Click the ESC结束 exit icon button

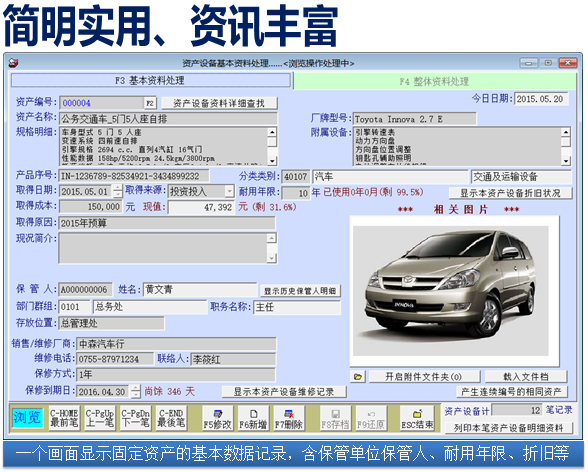(417, 418)
